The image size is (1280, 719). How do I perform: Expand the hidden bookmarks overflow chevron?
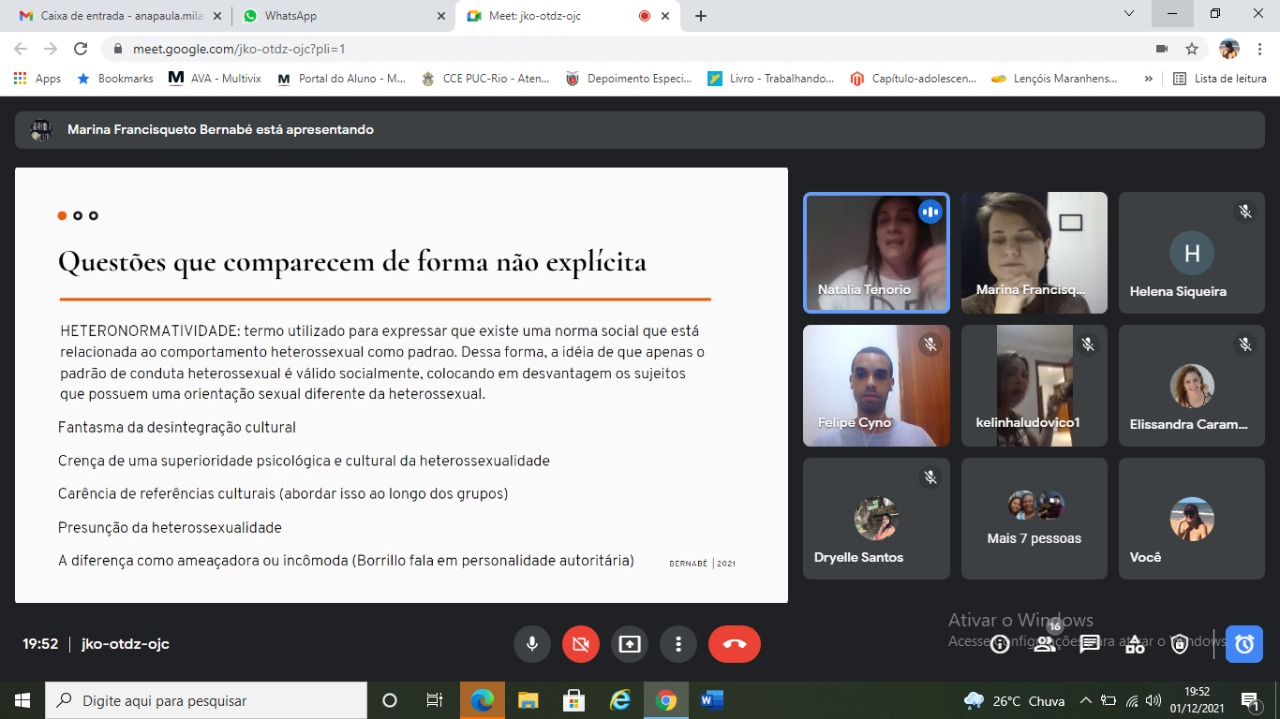pyautogui.click(x=1148, y=78)
